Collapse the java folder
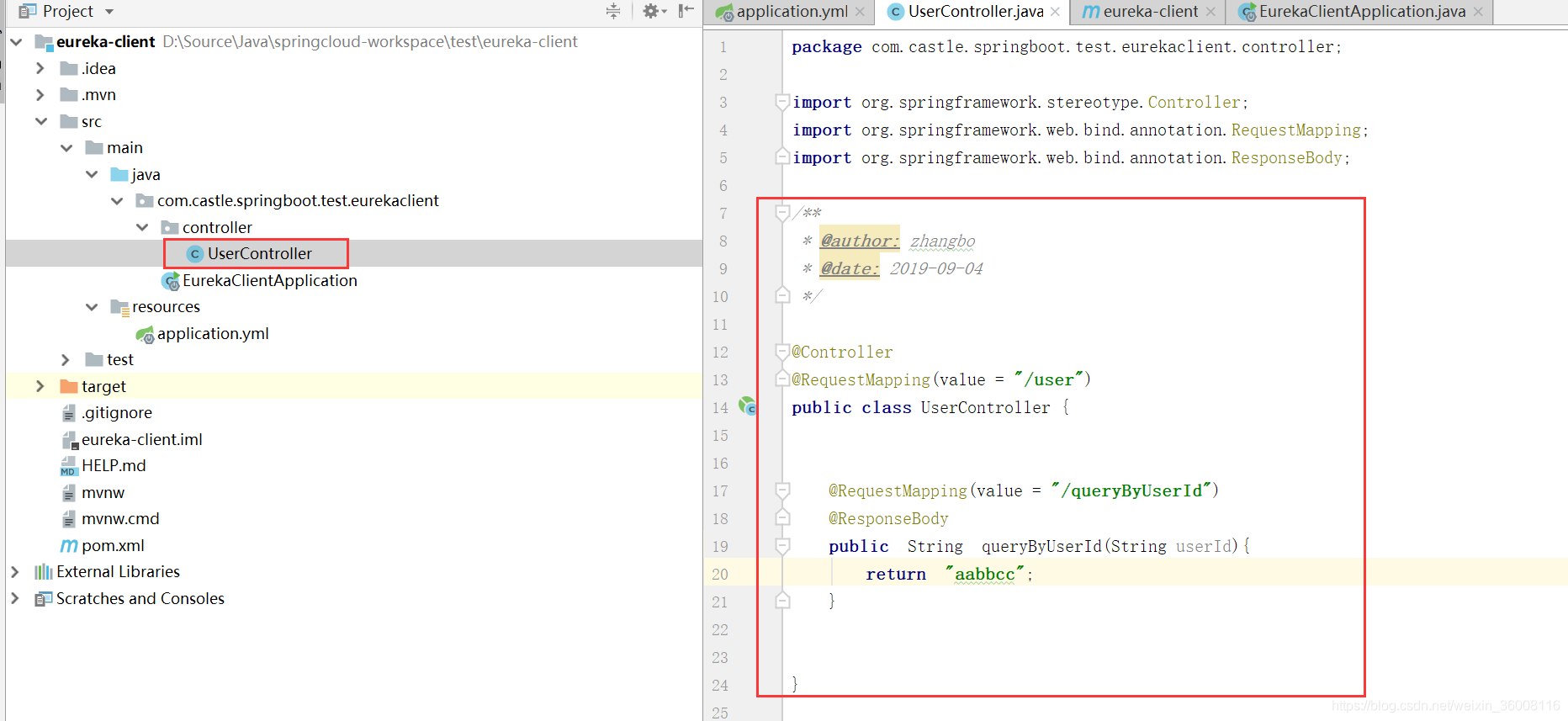Viewport: 1568px width, 721px height. 92,174
